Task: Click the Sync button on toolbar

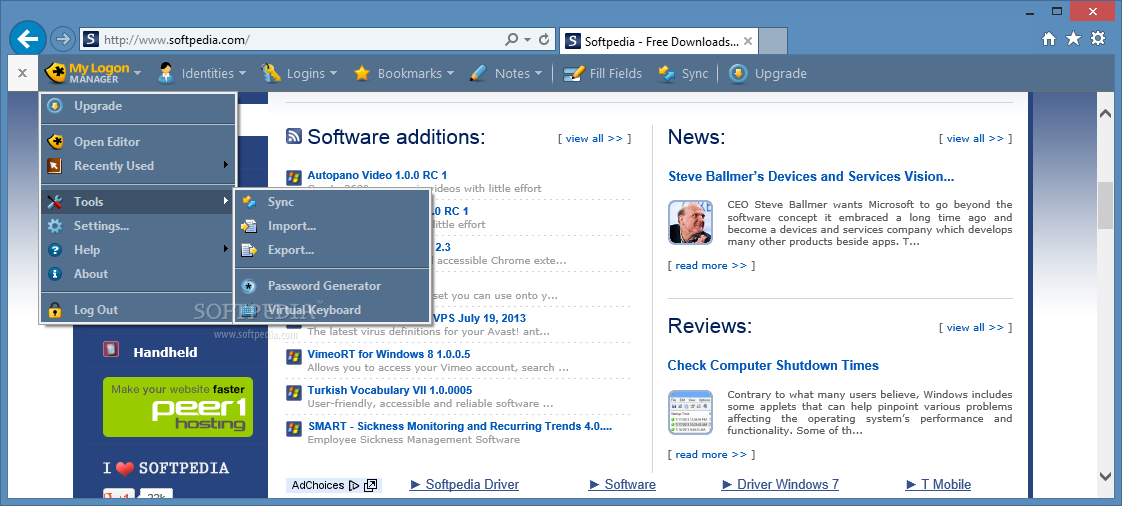Action: pos(683,73)
